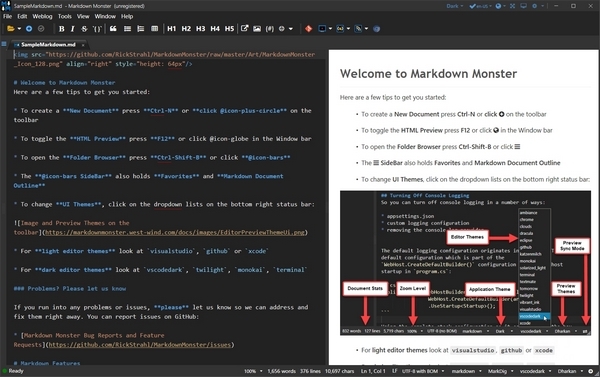
Task: Apply H4 heading
Action: [215, 29]
